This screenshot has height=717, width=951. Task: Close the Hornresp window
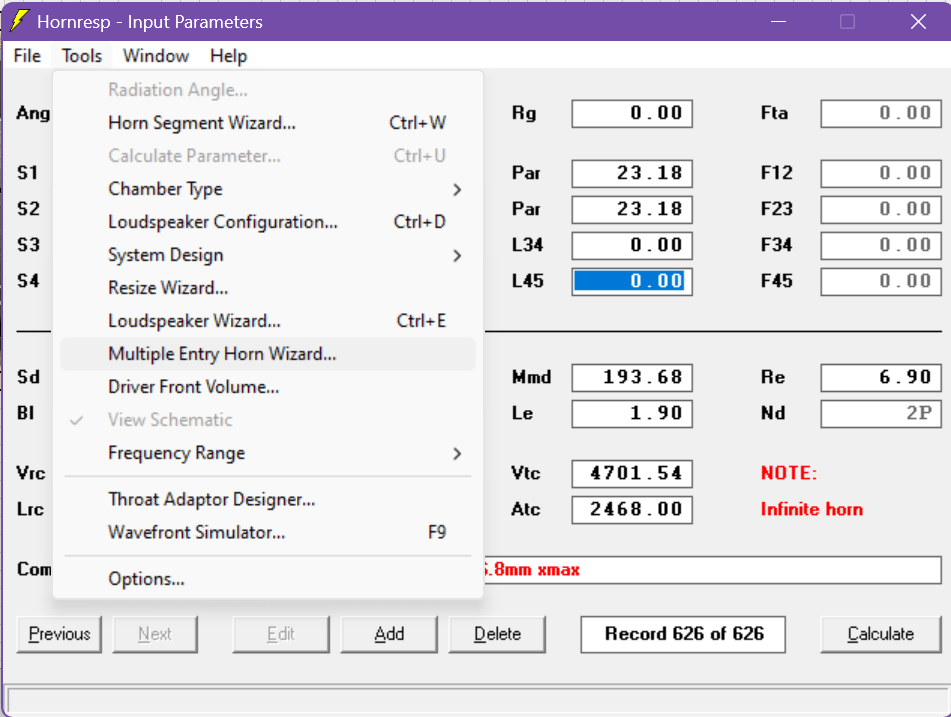(918, 22)
